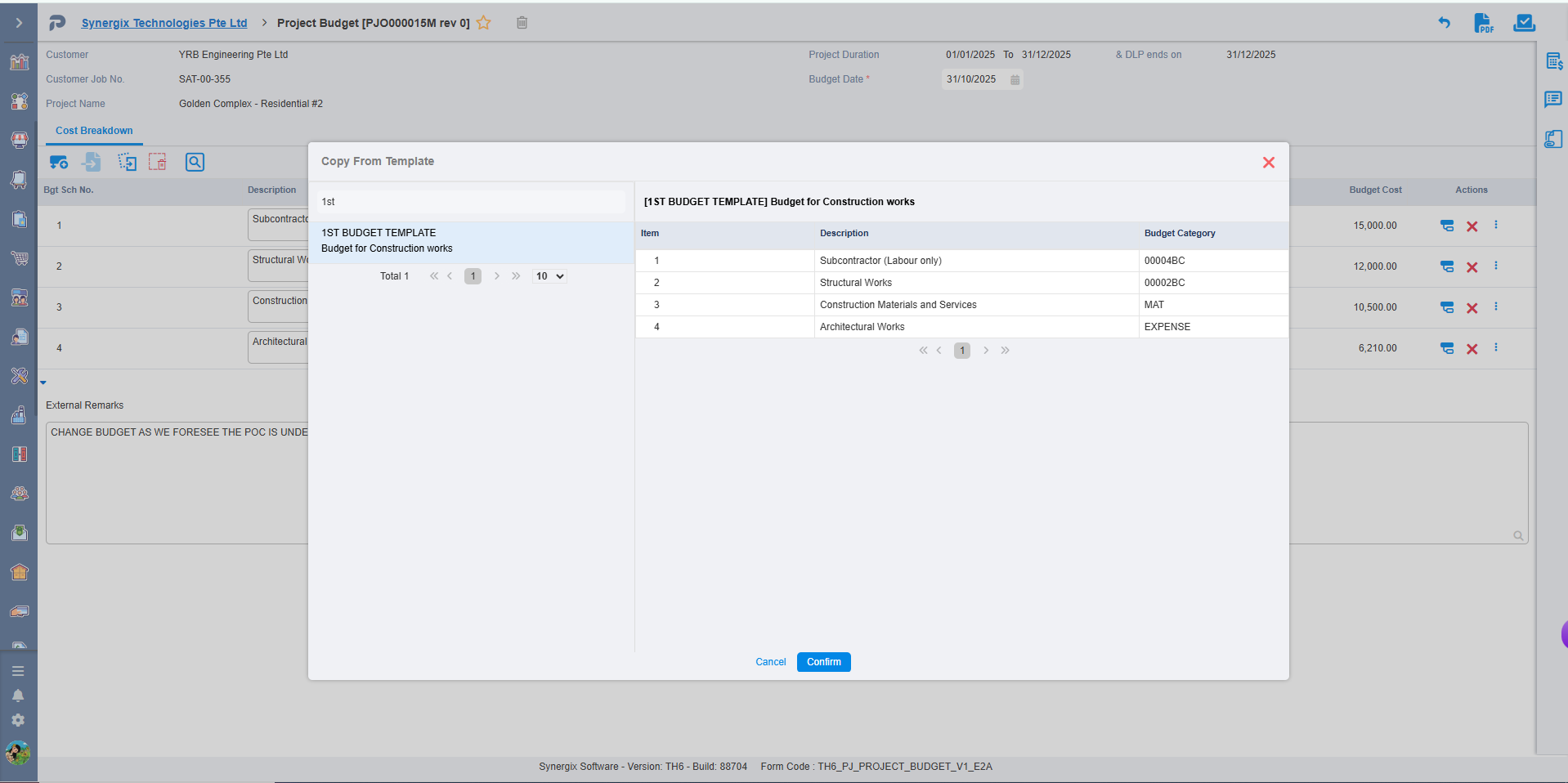Viewport: 1568px width, 783px height.
Task: Click the save checkmark icon top right
Action: point(1524,23)
